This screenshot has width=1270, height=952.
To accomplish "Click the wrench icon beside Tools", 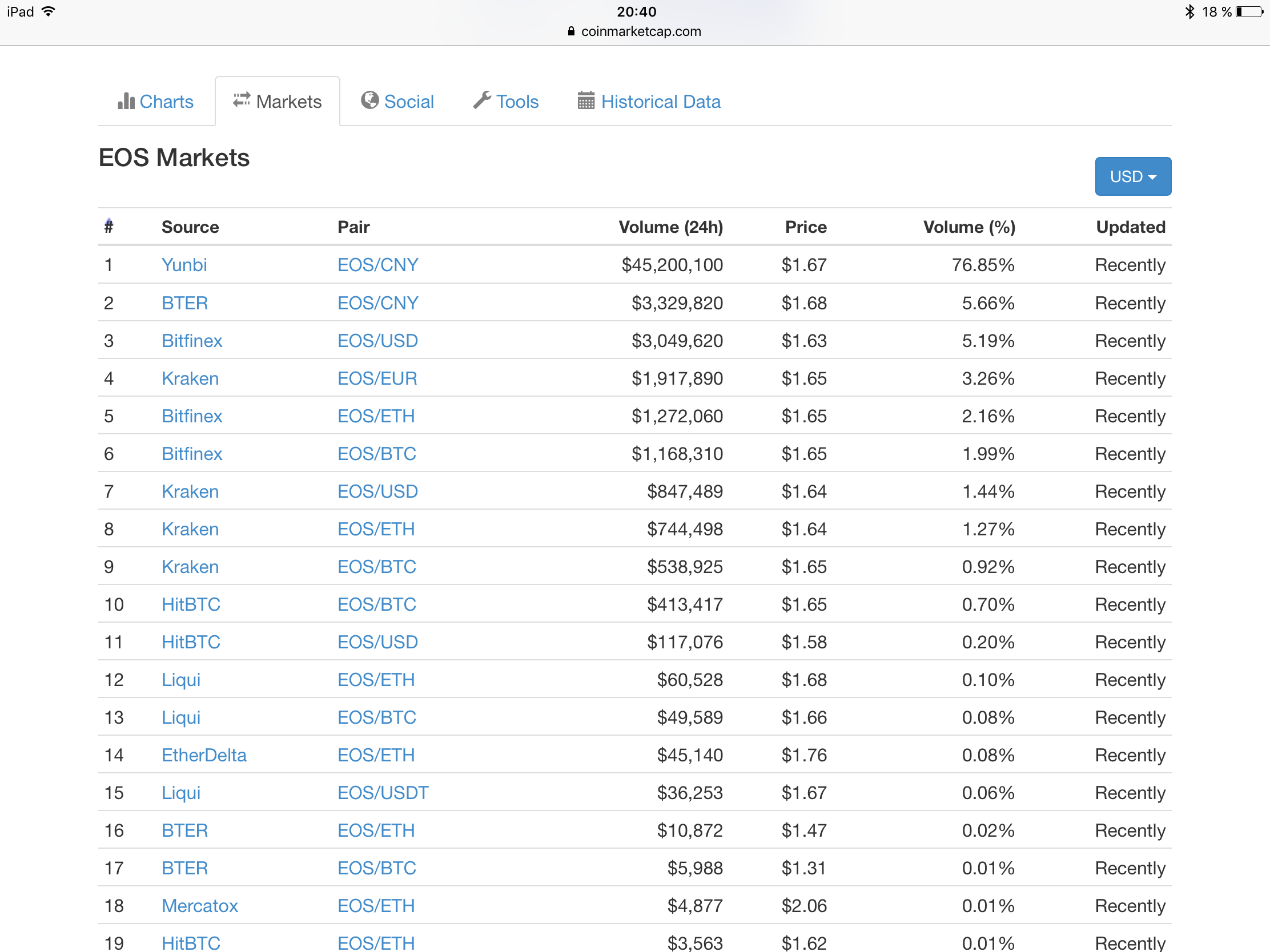I will (483, 100).
